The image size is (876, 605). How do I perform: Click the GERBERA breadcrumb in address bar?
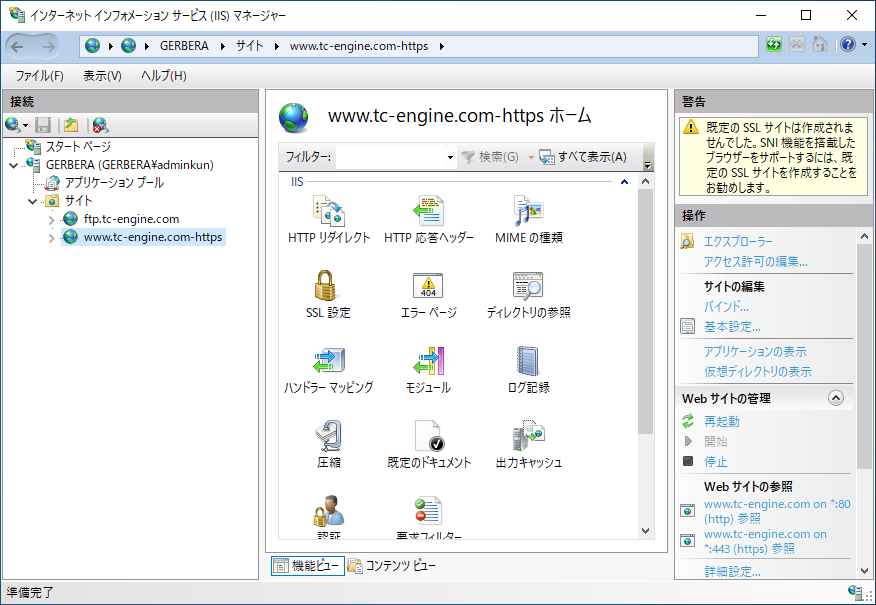(184, 46)
